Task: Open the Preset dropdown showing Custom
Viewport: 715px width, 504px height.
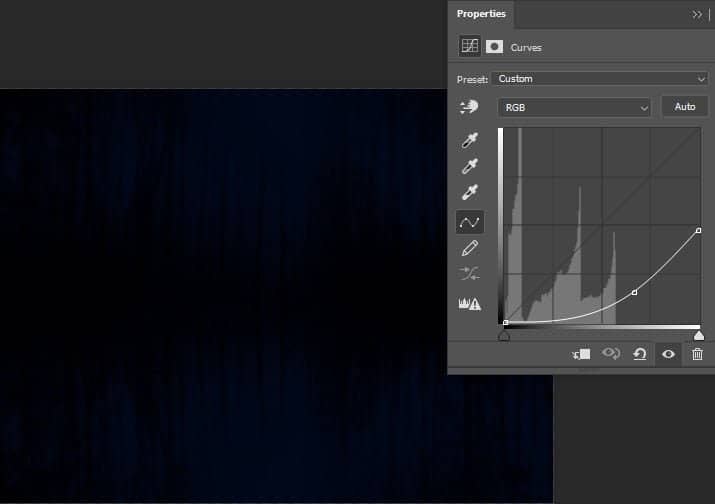Action: point(602,79)
